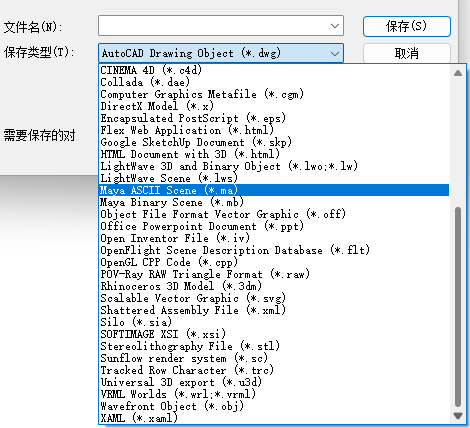This screenshot has height=428, width=470.
Task: Select OpenFlight Scene Description Database
Action: (x=274, y=250)
